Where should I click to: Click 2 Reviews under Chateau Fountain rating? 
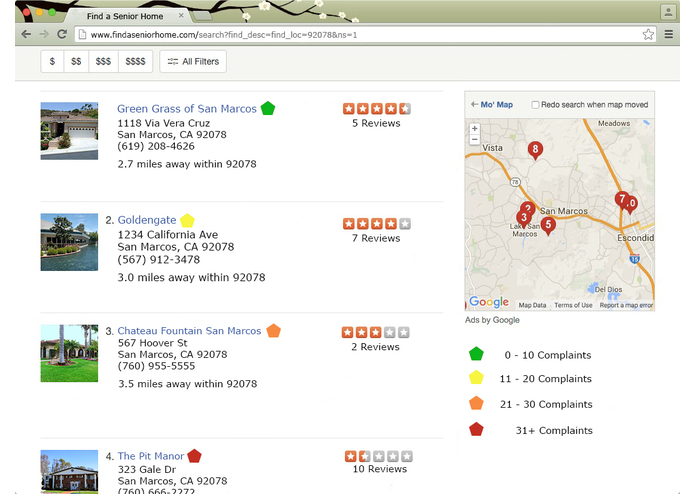point(375,347)
